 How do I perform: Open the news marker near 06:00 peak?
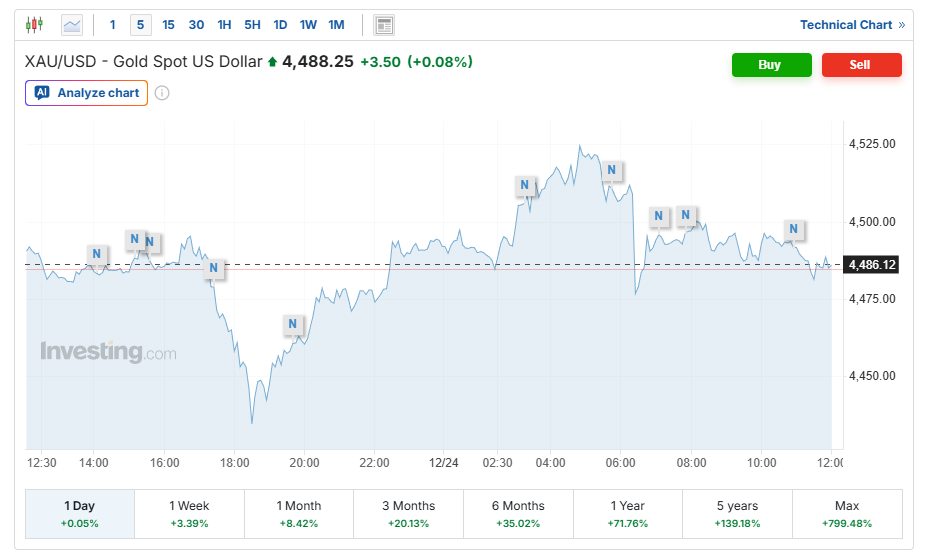click(x=613, y=170)
